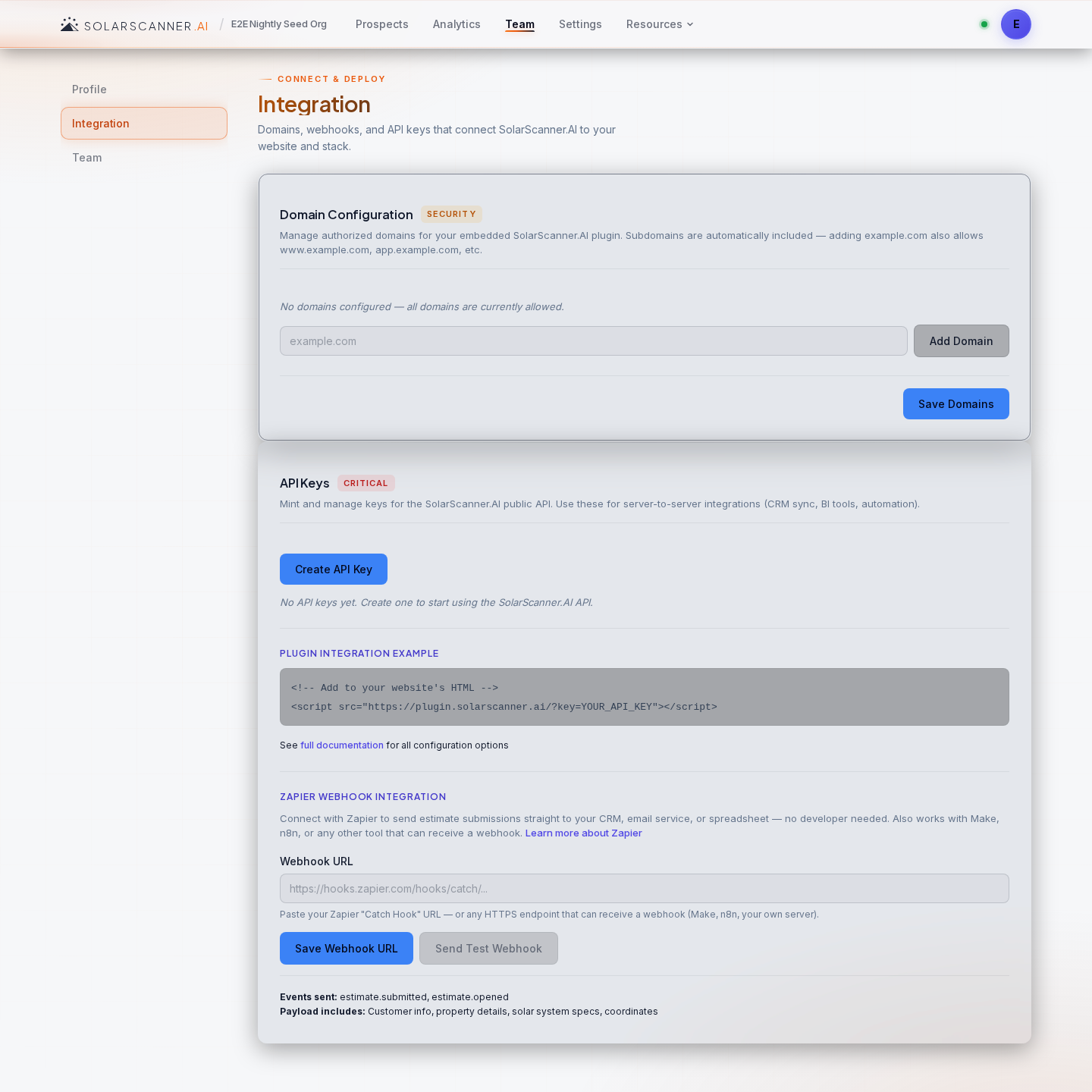This screenshot has height=1092, width=1092.
Task: Click the SolarScanner.AI logo
Action: click(x=134, y=25)
